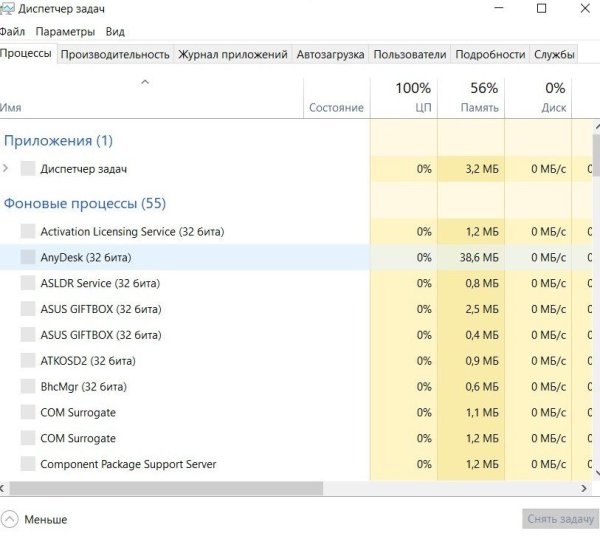Click the Component Package Support Server icon
Screen dimensions: 600x536
coord(27,464)
